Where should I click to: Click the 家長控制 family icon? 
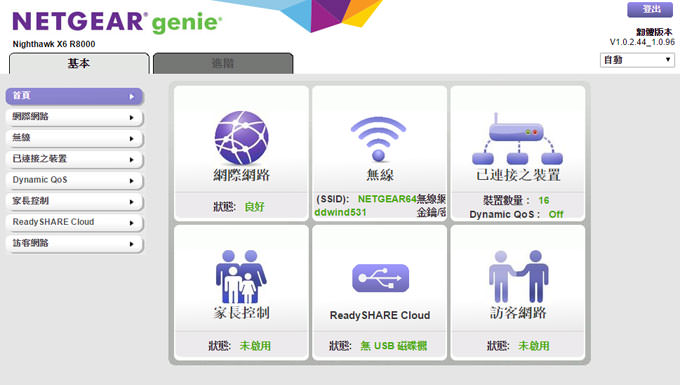(241, 276)
